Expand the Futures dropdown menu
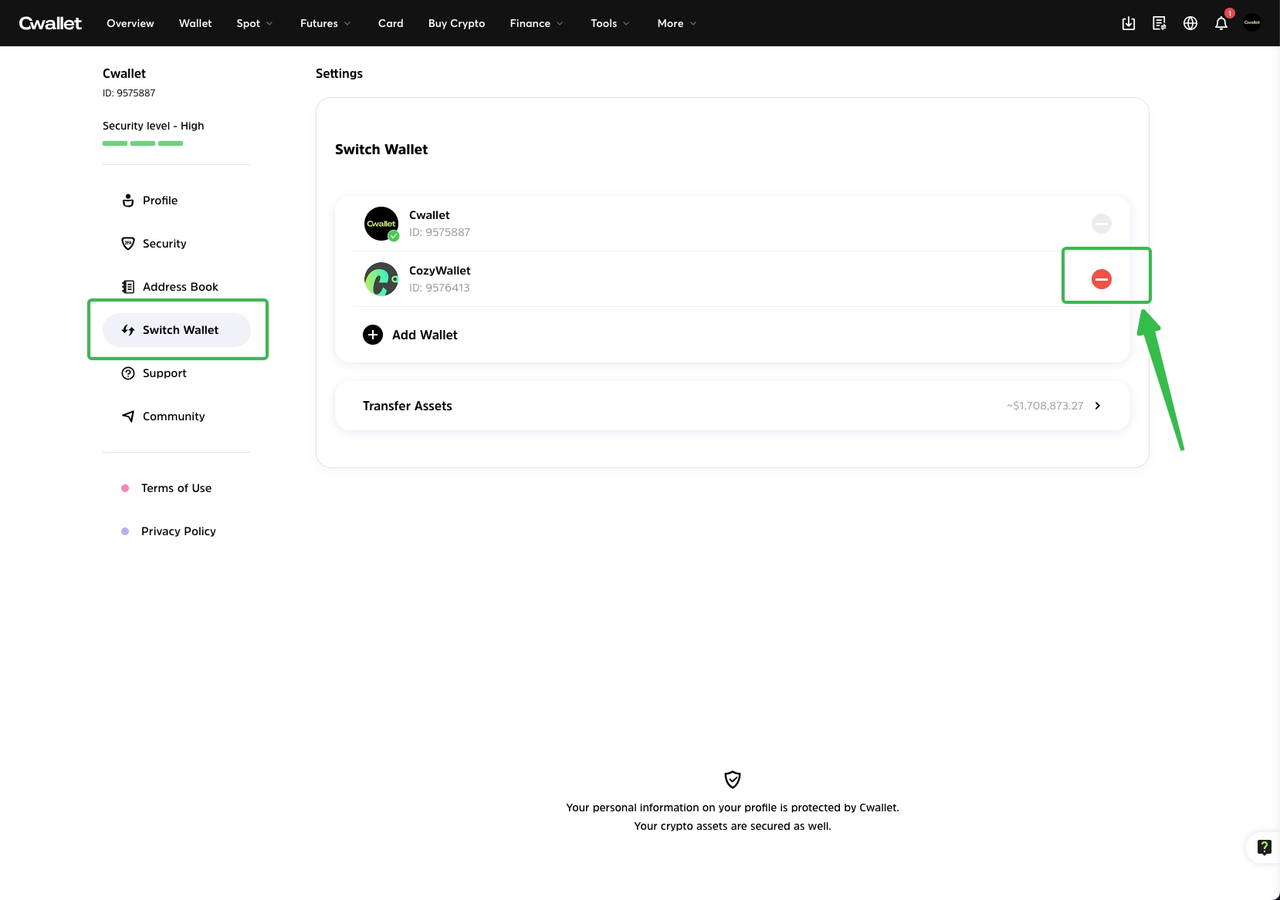 [x=325, y=23]
